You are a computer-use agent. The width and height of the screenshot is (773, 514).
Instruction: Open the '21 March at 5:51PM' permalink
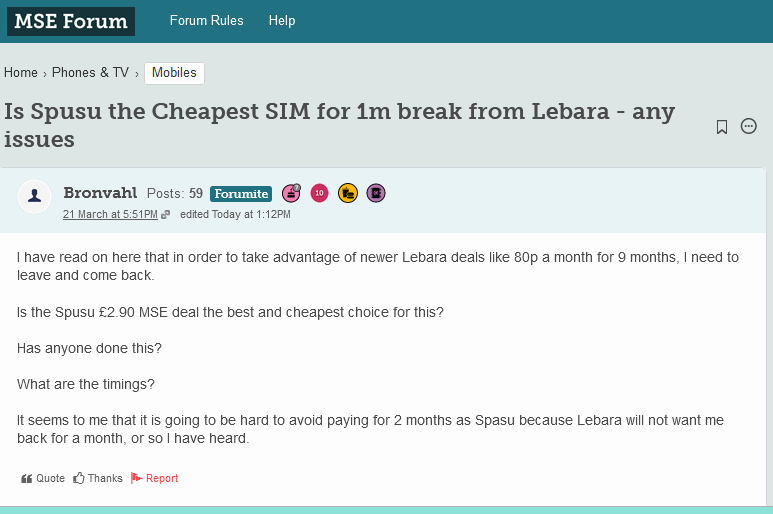110,215
